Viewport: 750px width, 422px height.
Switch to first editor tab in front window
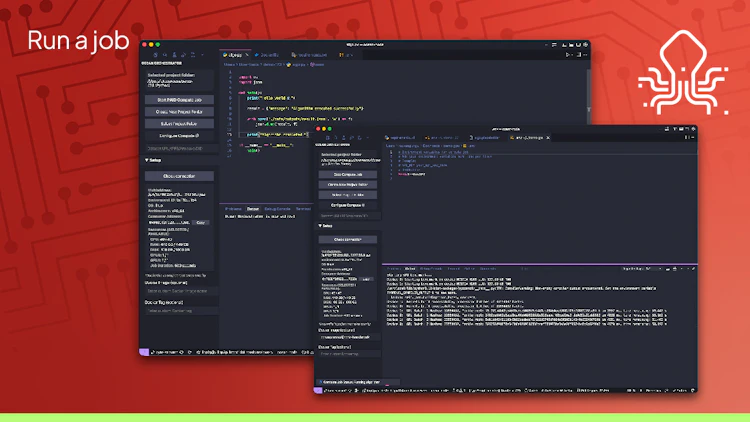coord(400,138)
